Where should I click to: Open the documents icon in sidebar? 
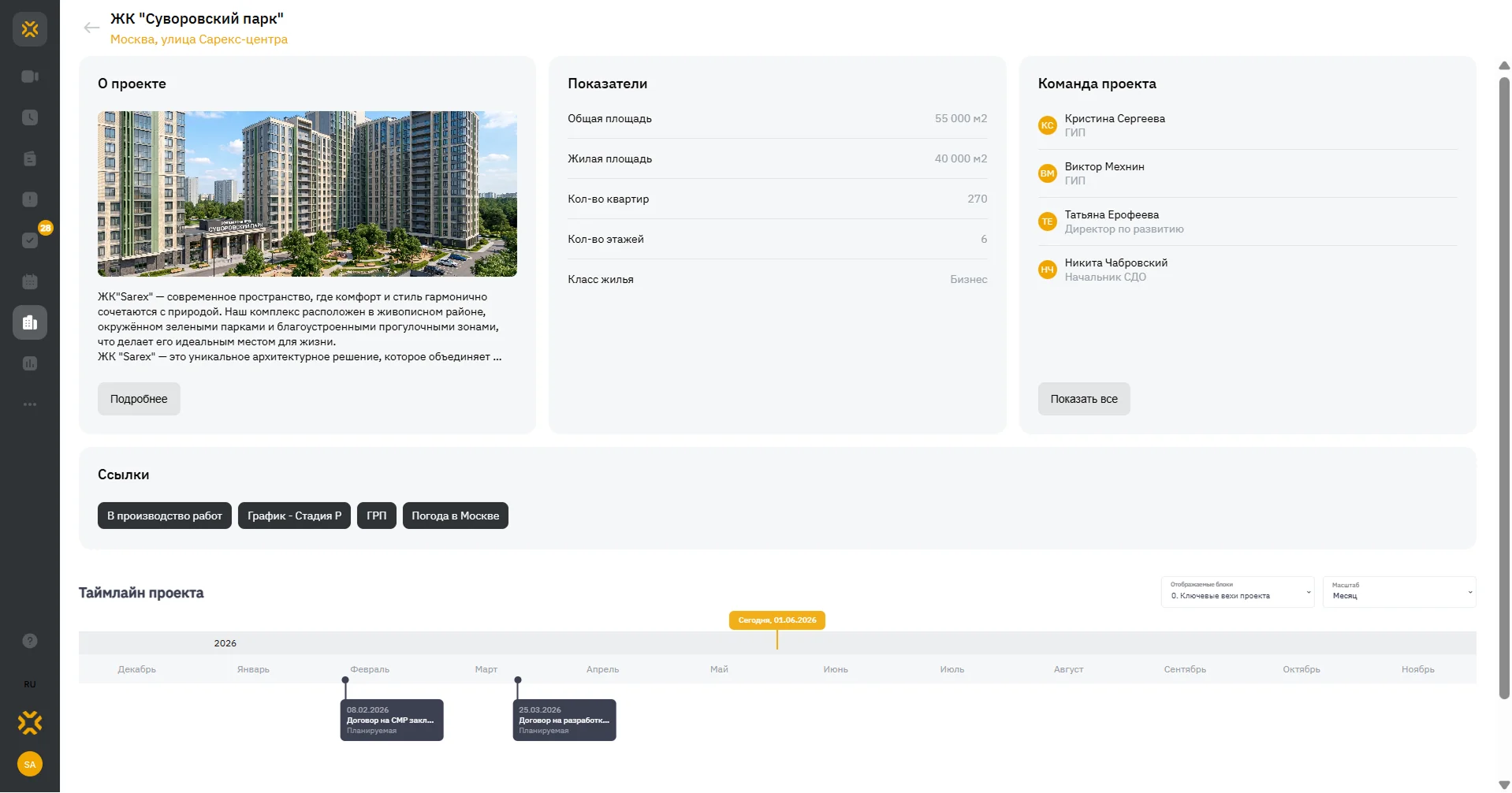[30, 158]
